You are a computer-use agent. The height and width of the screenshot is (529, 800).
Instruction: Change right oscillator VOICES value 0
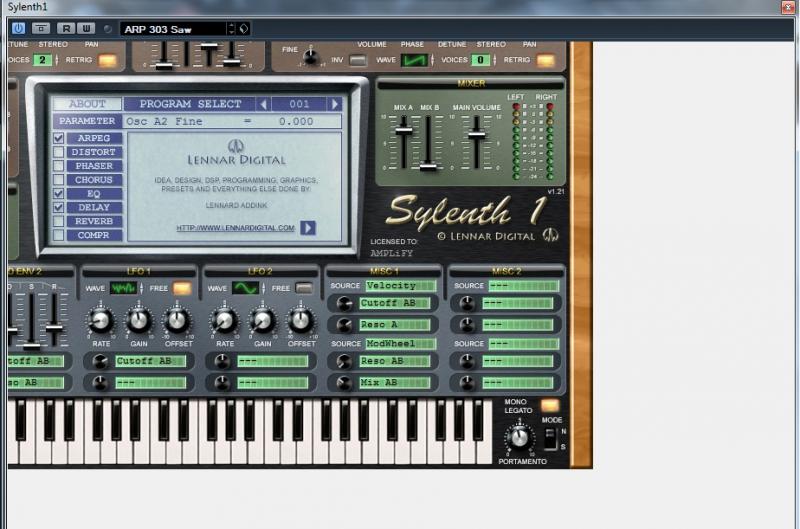(x=480, y=60)
